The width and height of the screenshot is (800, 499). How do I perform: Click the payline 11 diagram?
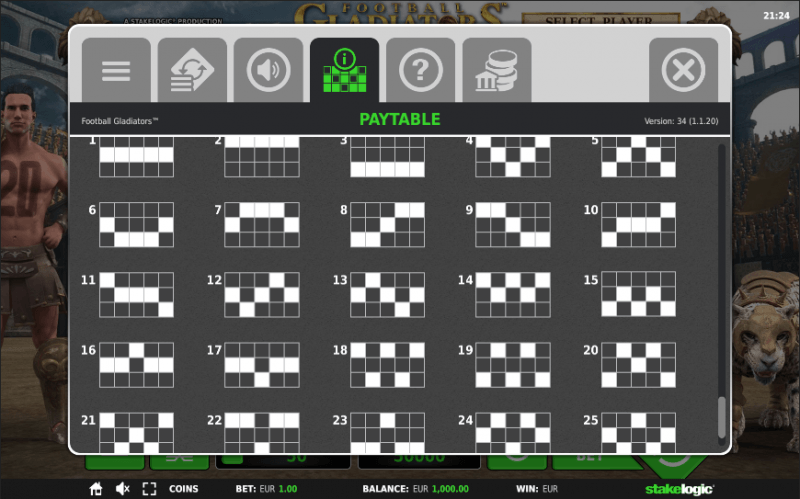pyautogui.click(x=136, y=294)
